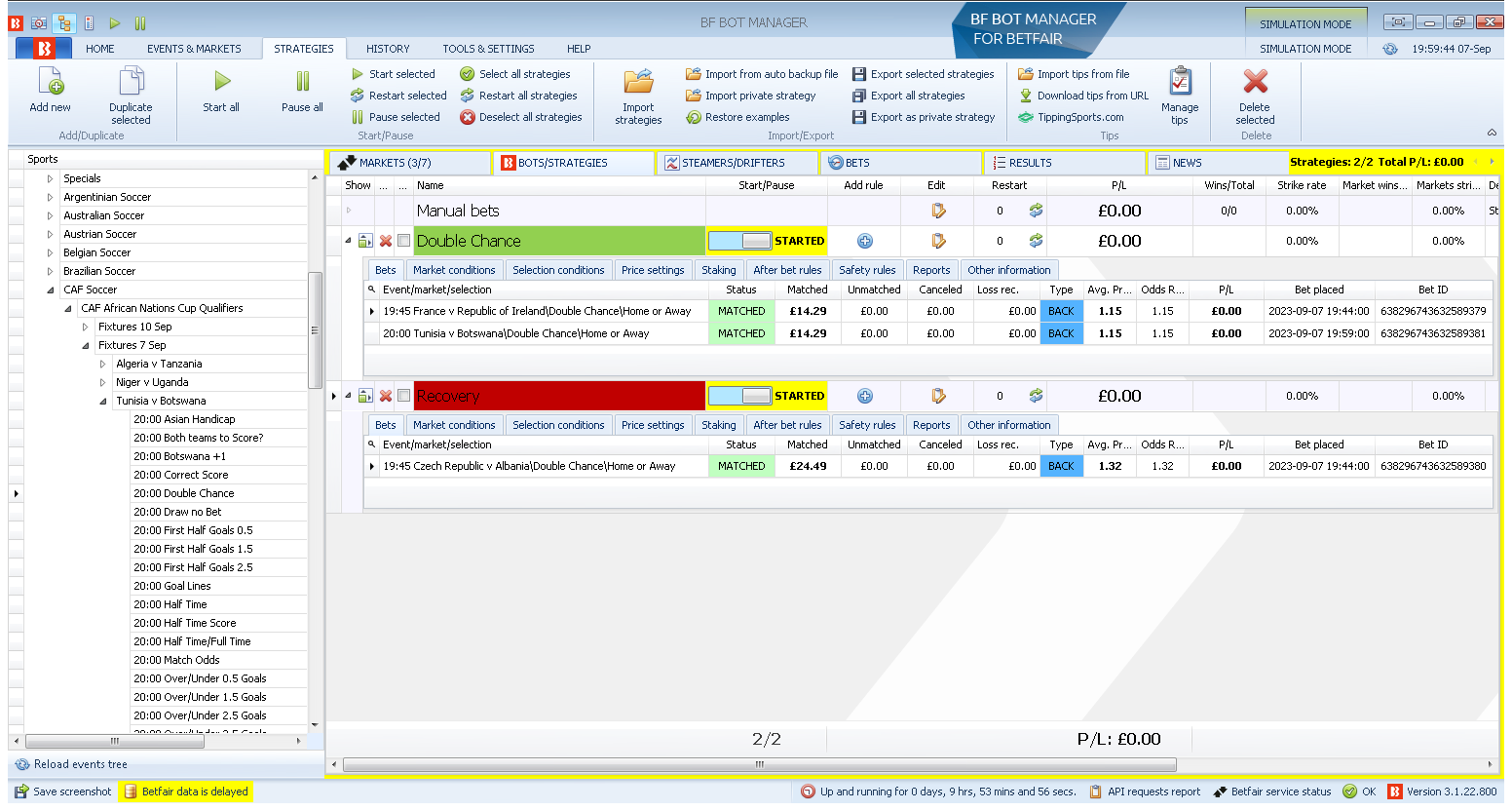Import from auto backup file
Image resolution: width=1512 pixels, height=811 pixels.
coord(762,74)
